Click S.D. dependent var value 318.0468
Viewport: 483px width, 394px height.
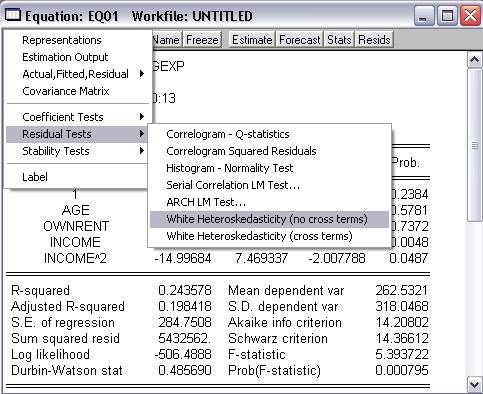coord(402,306)
